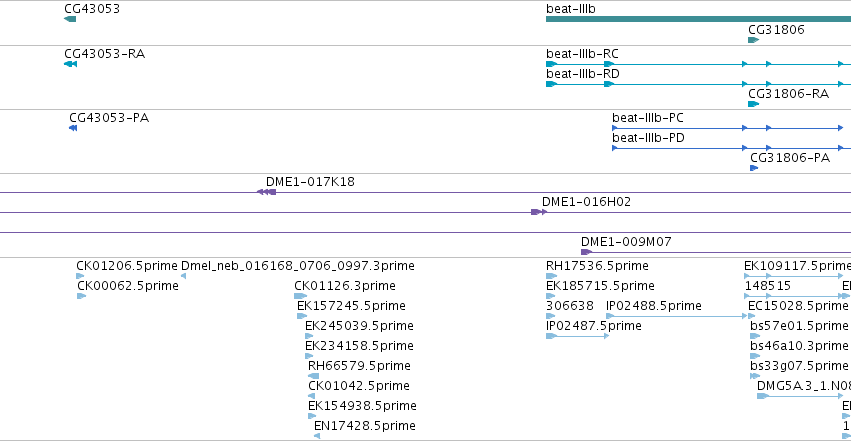Click the CG43053 gene label
Screen dimensions: 851x441
point(92,9)
